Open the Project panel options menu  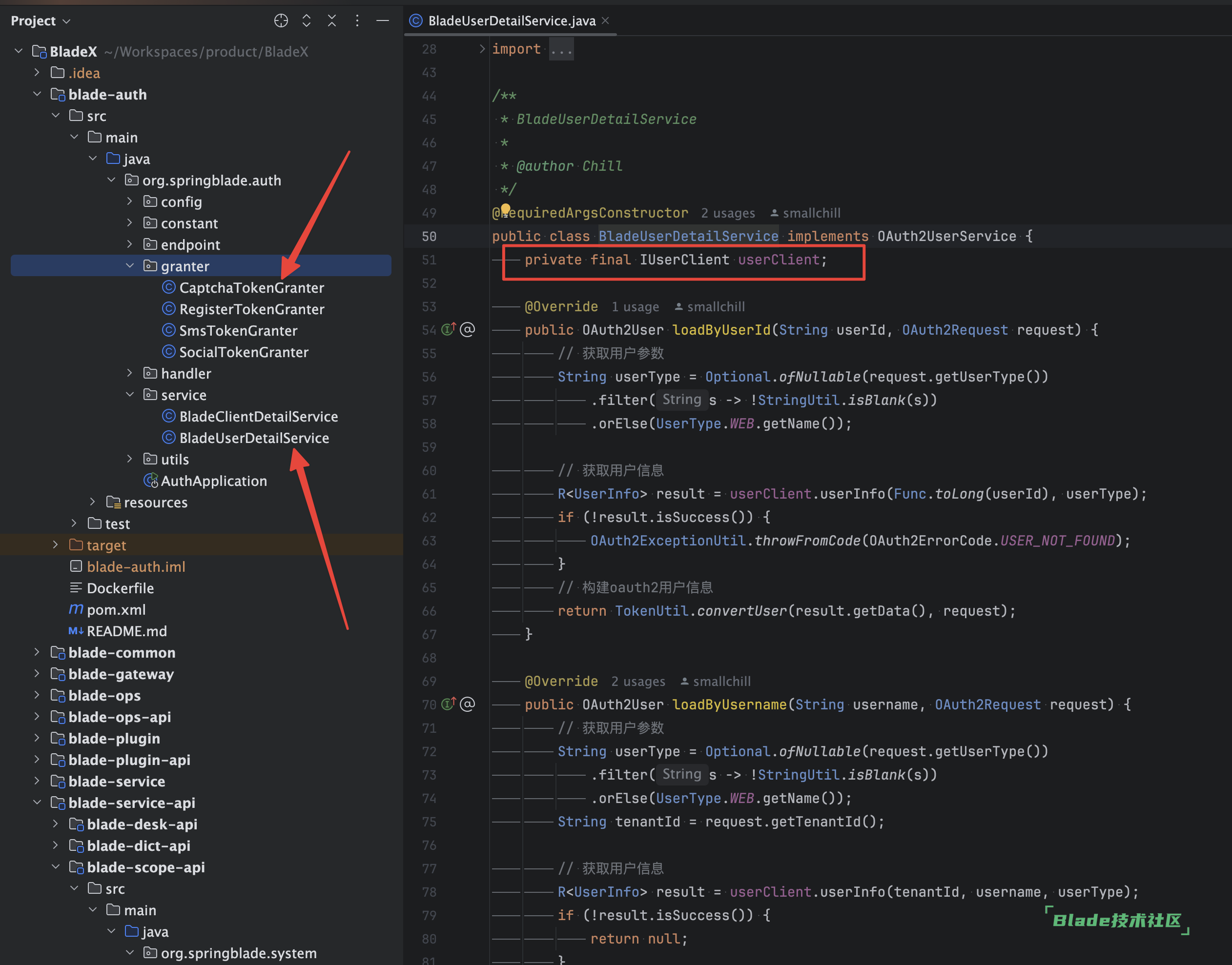[x=357, y=21]
